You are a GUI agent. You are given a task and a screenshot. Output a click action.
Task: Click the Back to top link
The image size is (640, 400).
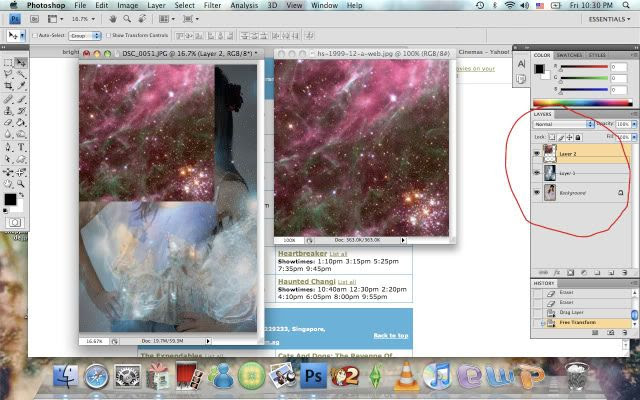pyautogui.click(x=391, y=335)
